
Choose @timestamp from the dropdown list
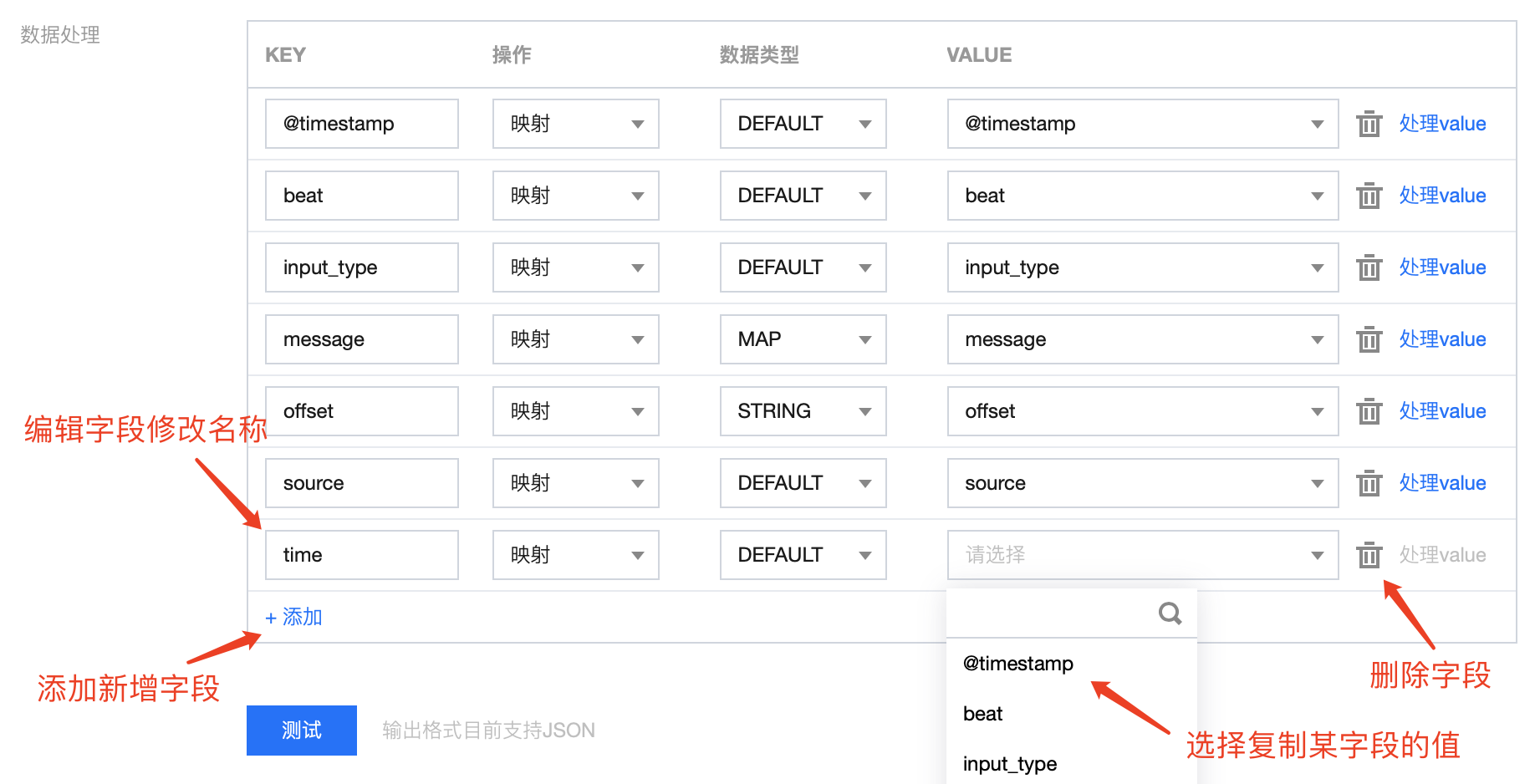click(x=1018, y=664)
